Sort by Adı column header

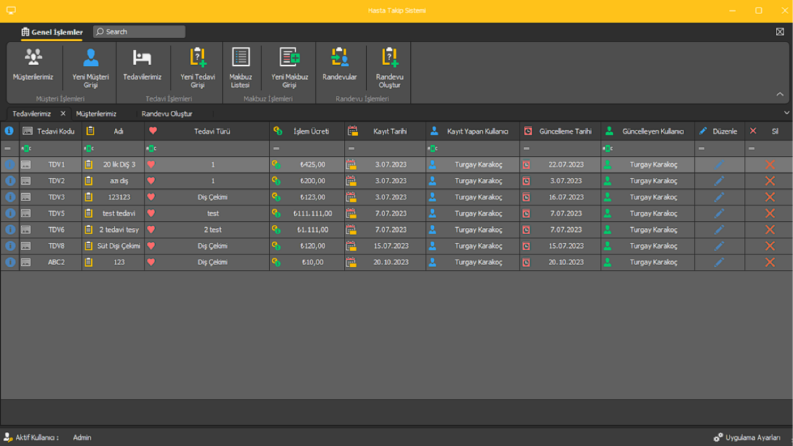tap(113, 131)
